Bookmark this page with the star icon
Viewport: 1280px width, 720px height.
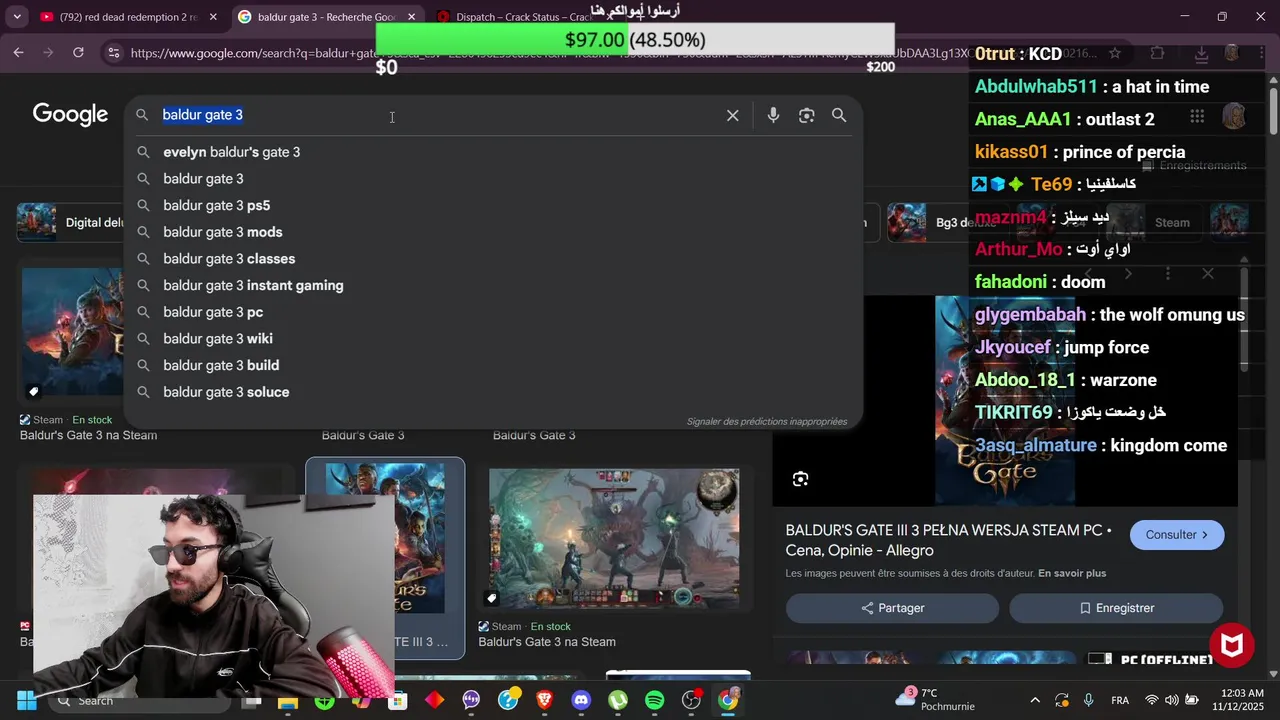[x=1115, y=53]
